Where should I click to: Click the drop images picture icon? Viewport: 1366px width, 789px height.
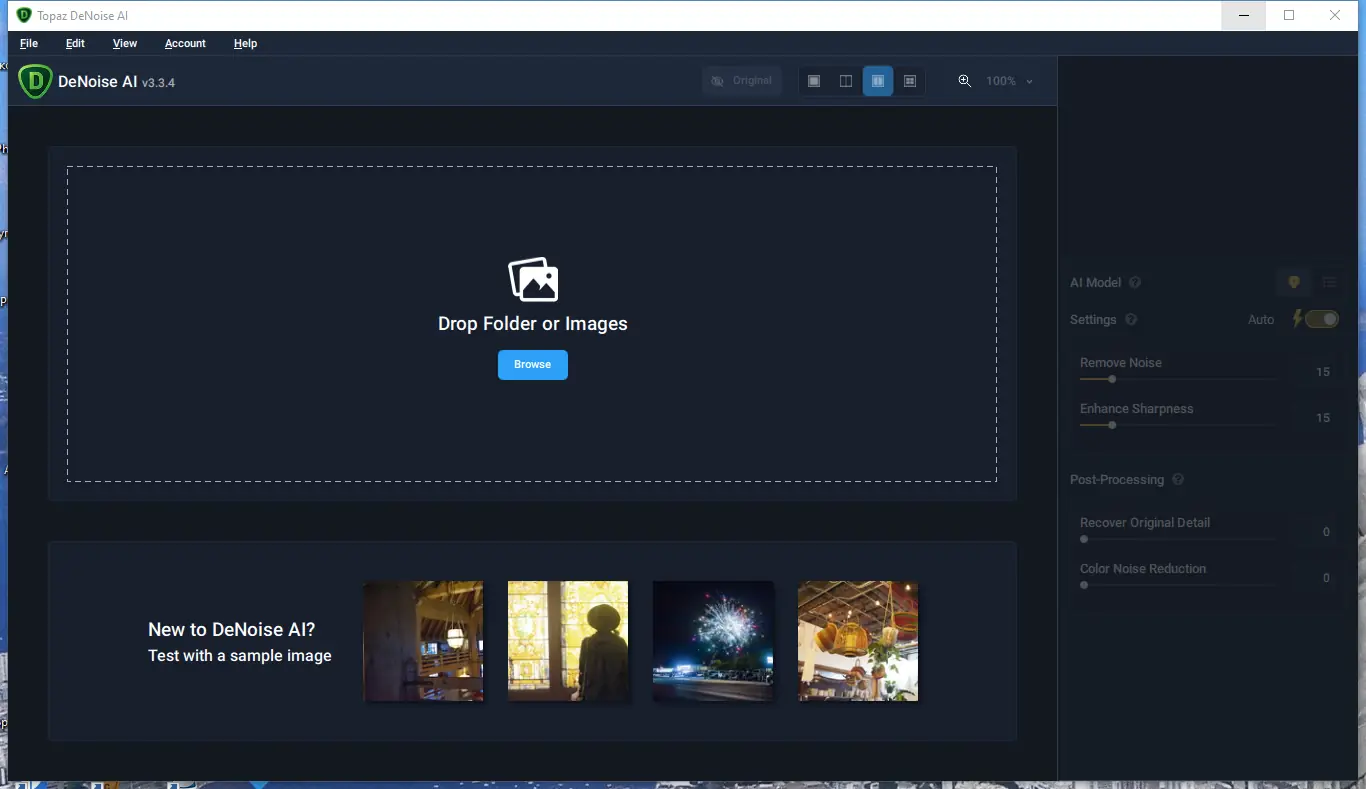point(533,280)
